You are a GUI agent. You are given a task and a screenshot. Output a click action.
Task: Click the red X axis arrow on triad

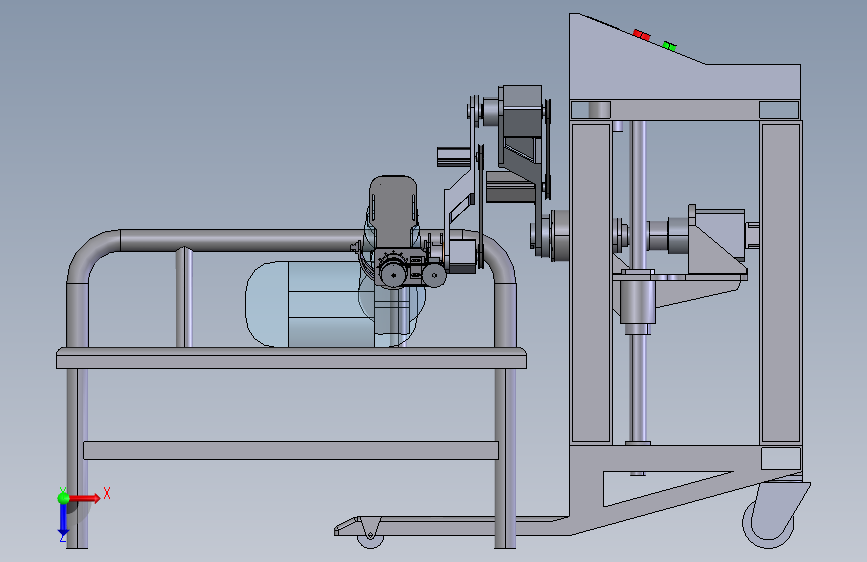tap(86, 498)
